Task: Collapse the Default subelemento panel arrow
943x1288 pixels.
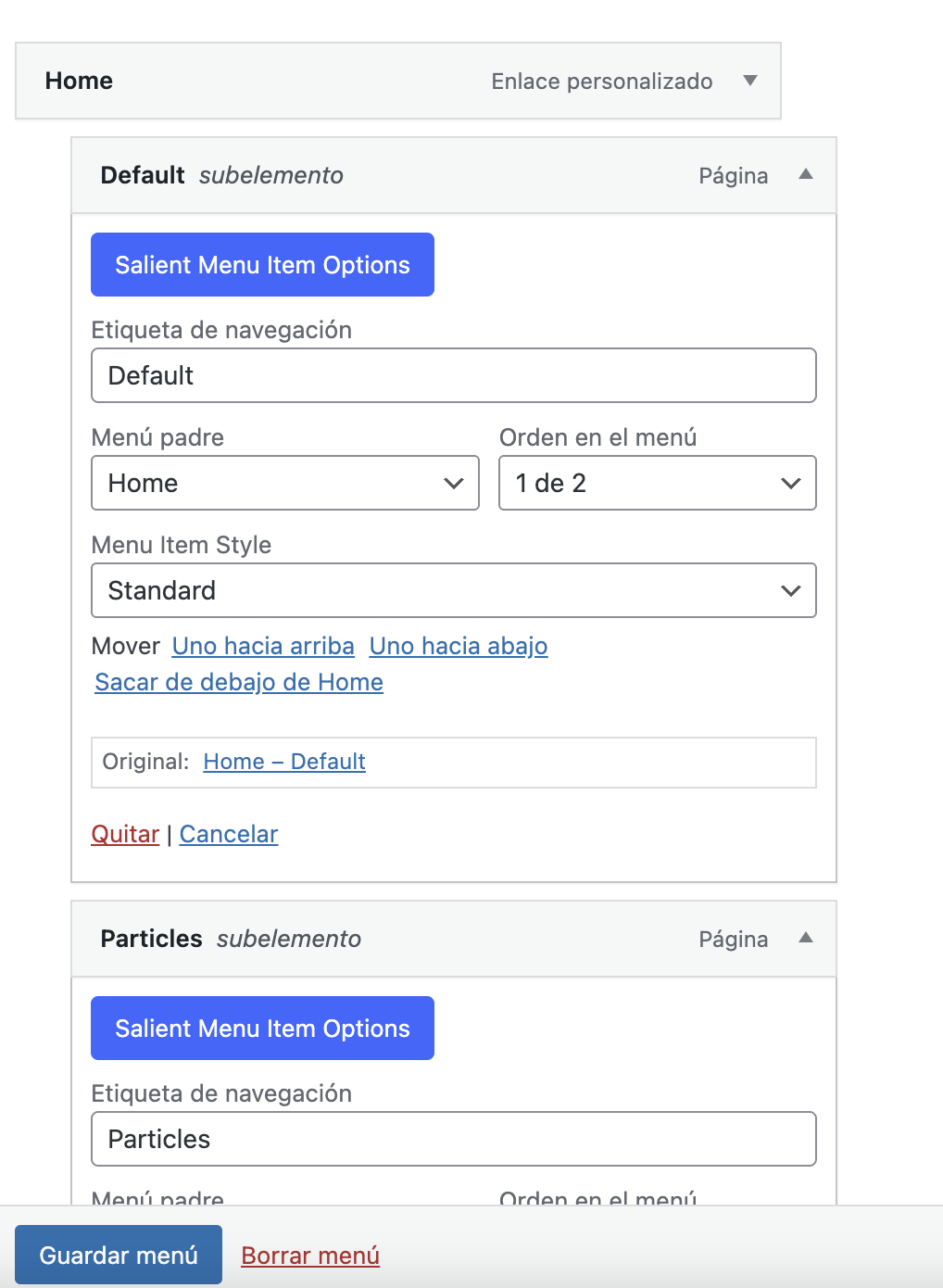Action: click(806, 174)
